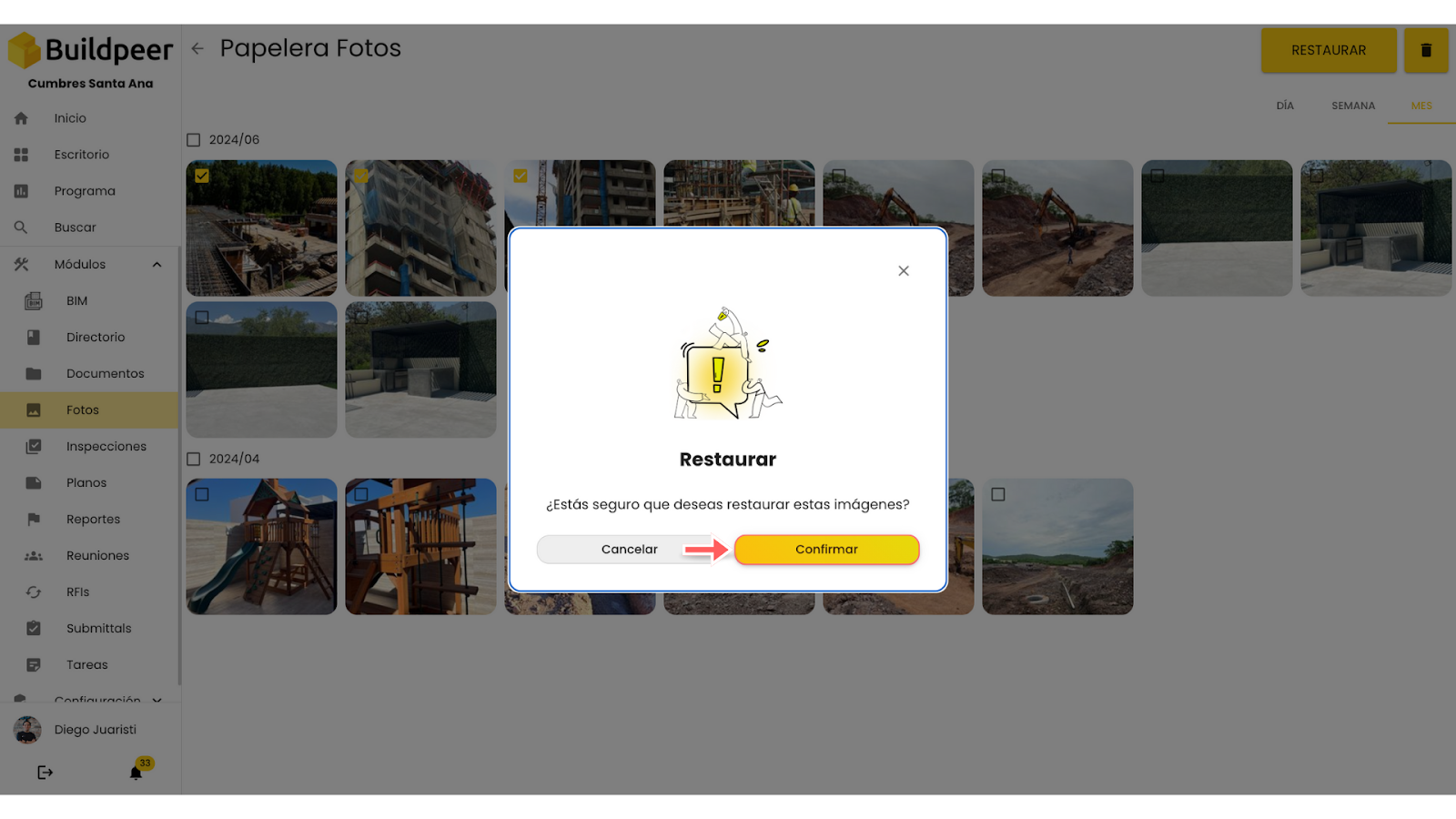Viewport: 1456px width, 819px height.
Task: Click the logout icon below Diego Juaristi
Action: click(x=45, y=773)
